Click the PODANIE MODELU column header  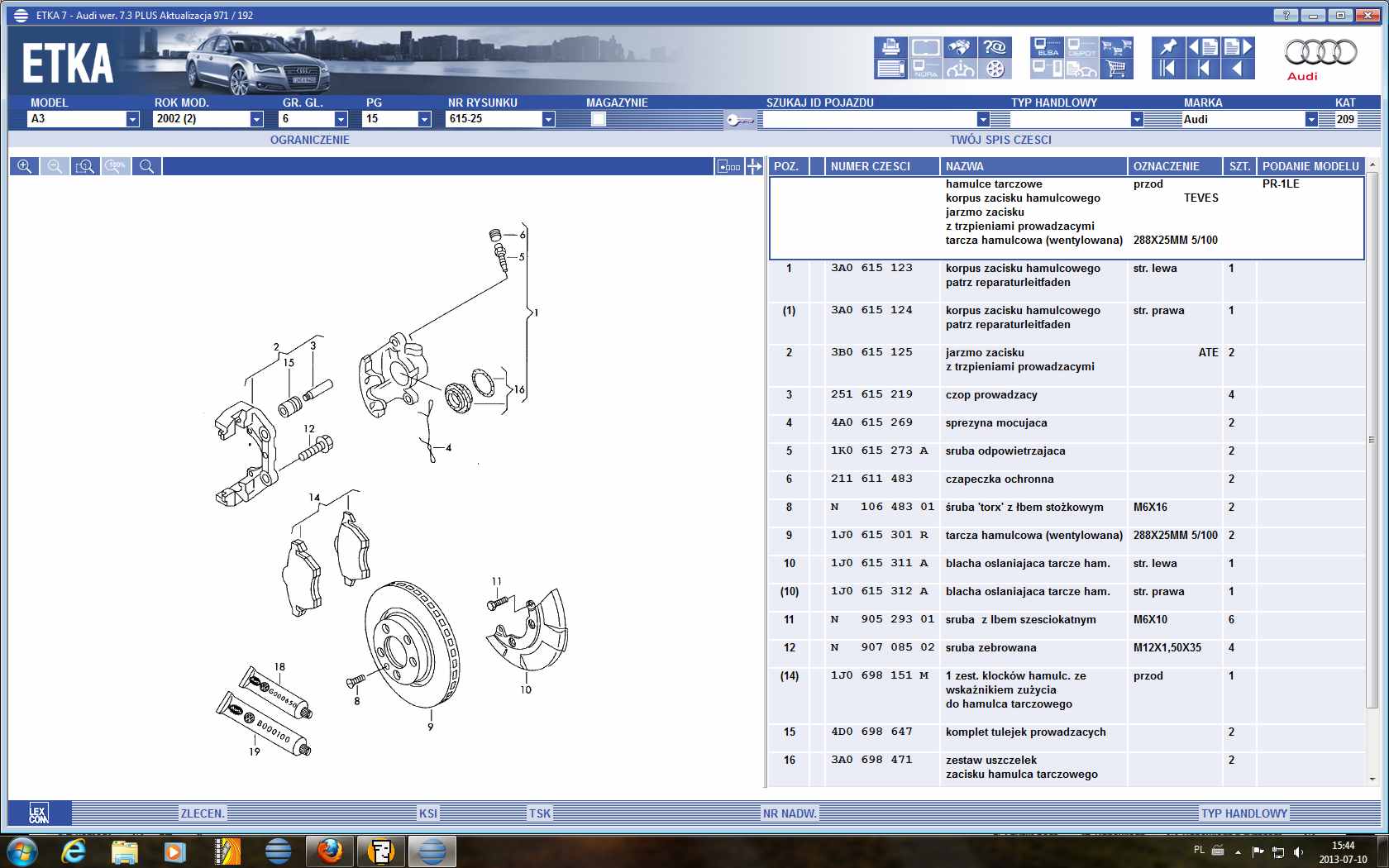[x=1310, y=166]
